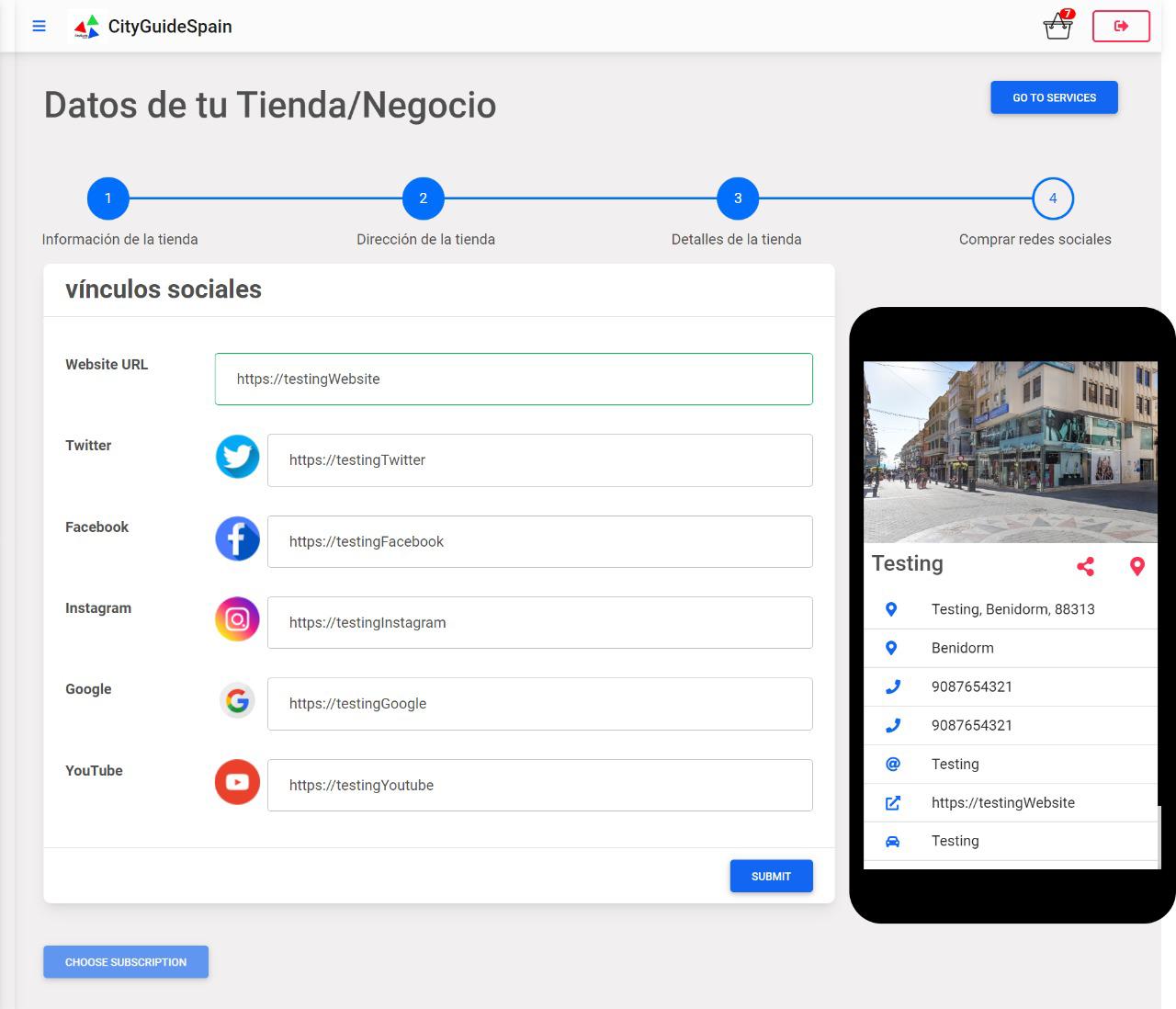
Task: Go to step 2 Dirección de la tienda
Action: [x=423, y=198]
